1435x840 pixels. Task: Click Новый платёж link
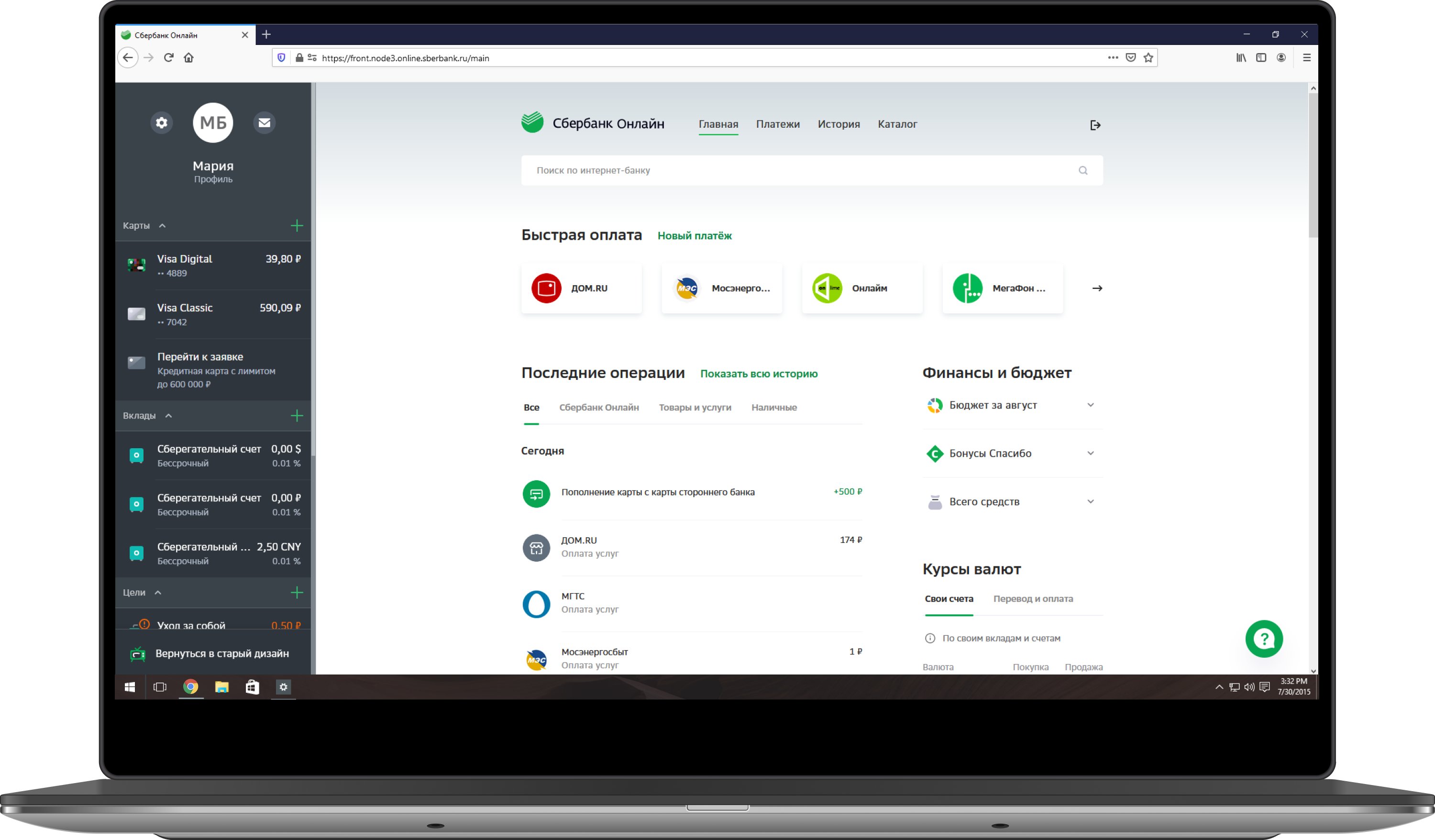click(694, 236)
